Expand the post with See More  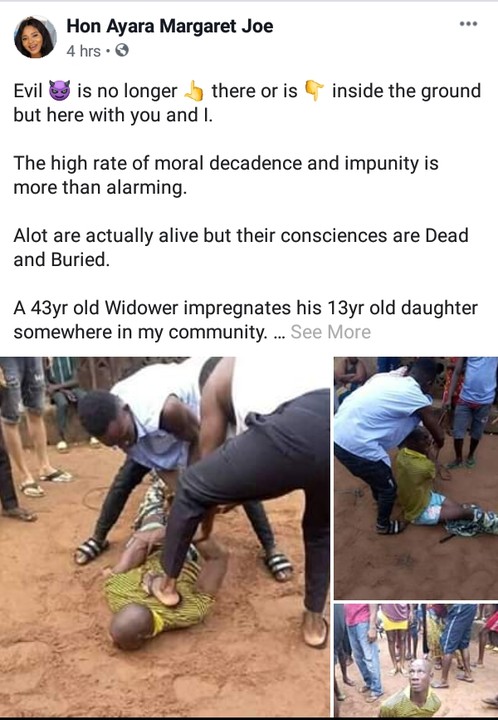(x=330, y=332)
